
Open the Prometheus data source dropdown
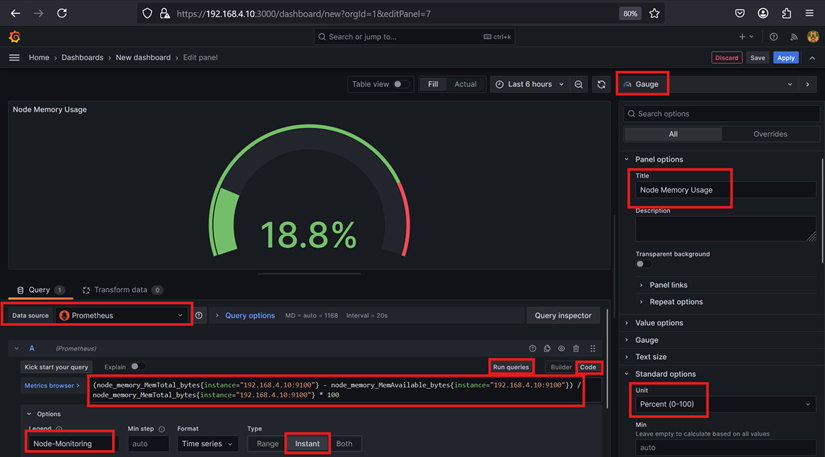(122, 316)
